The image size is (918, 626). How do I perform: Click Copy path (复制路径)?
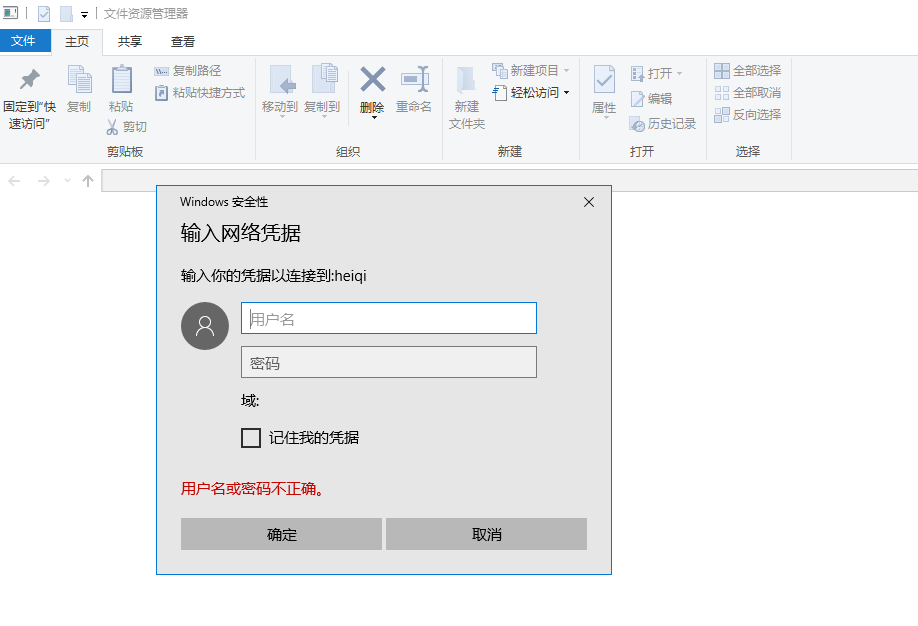coord(188,71)
